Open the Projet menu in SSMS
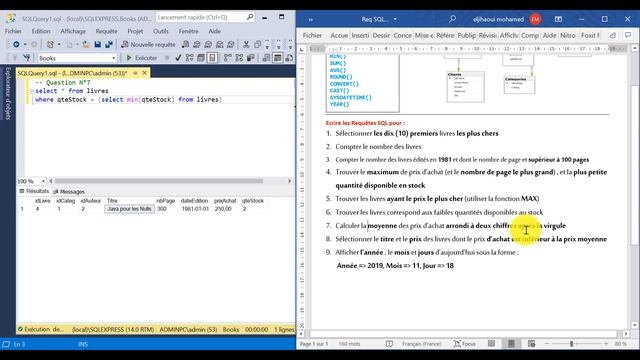 pos(135,31)
